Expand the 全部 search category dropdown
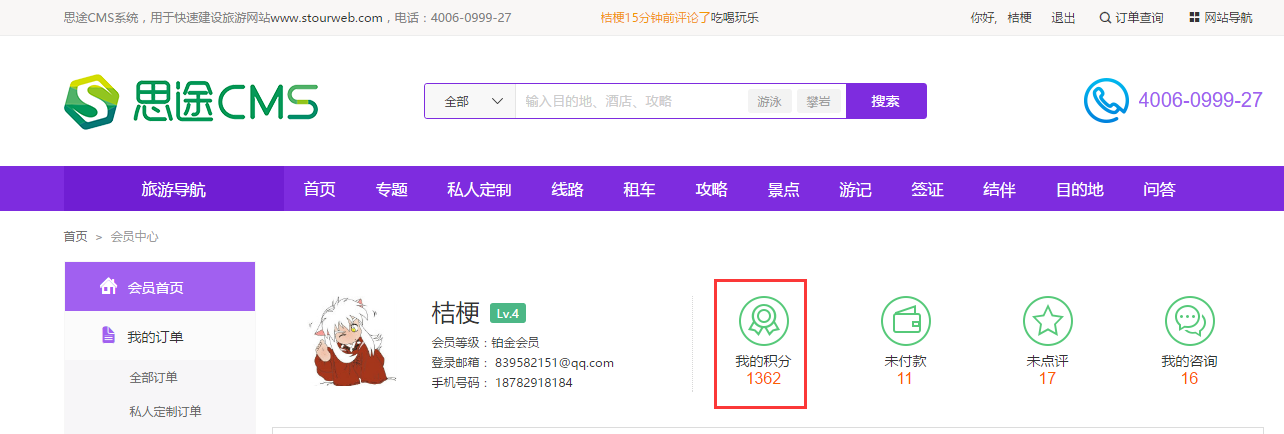Screen dimensions: 1284x434 (471, 101)
